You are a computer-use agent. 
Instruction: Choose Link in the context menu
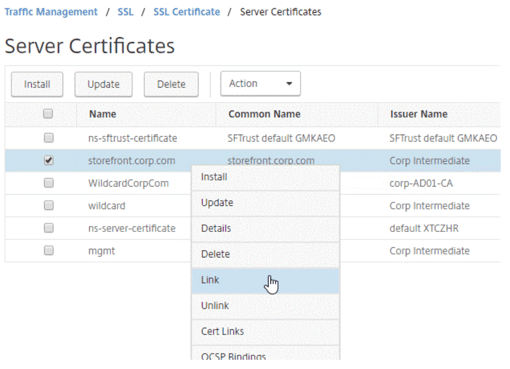265,280
